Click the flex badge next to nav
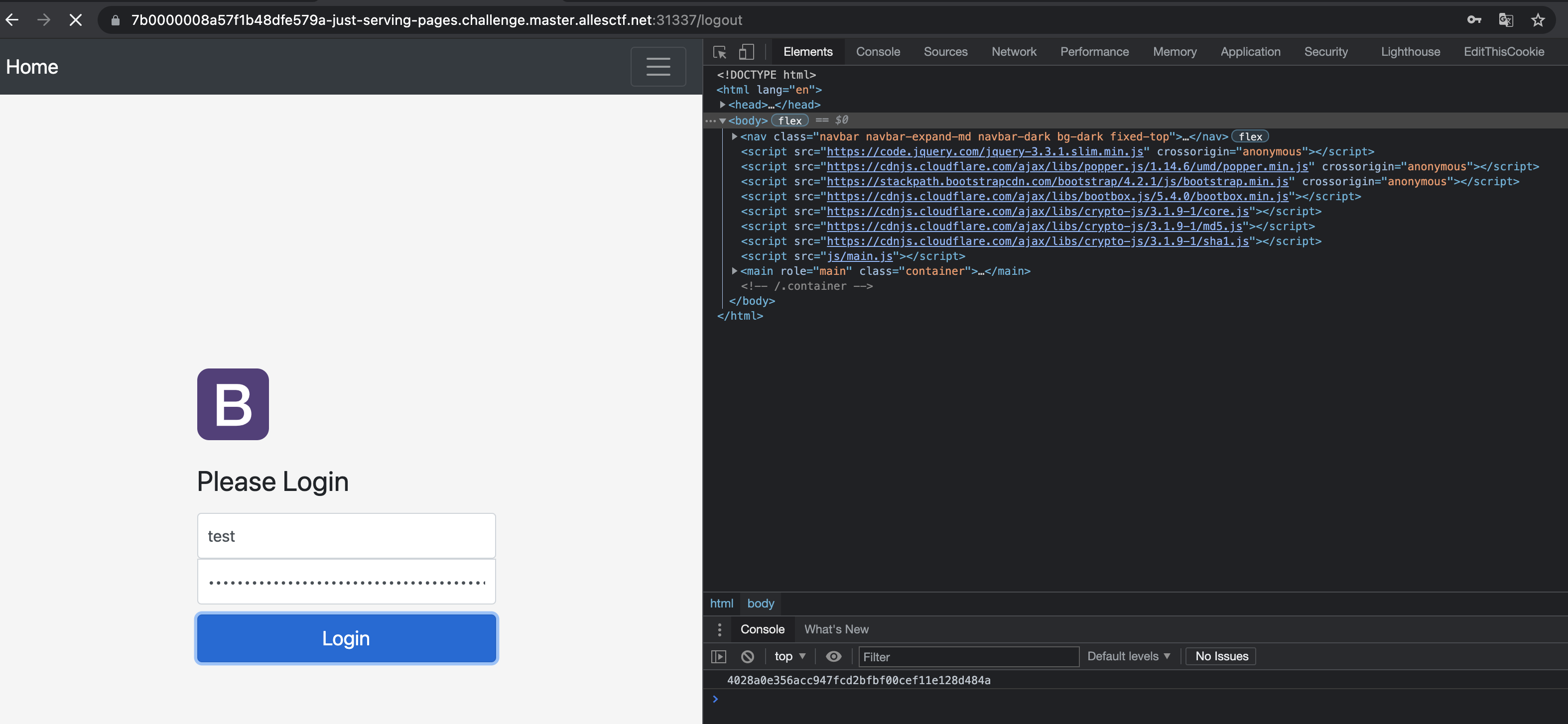Viewport: 1568px width, 724px height. pyautogui.click(x=1250, y=136)
